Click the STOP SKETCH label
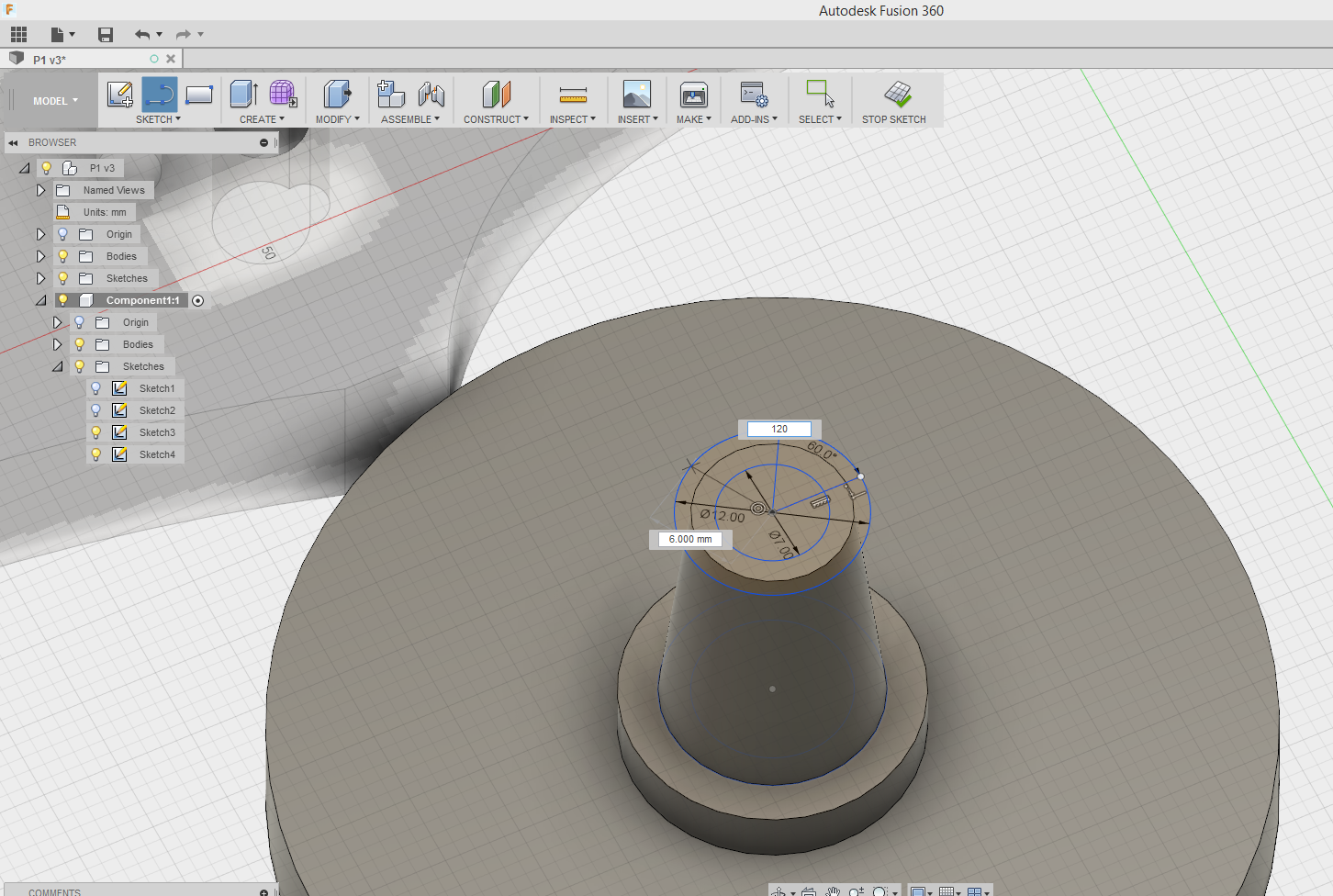 click(x=894, y=119)
